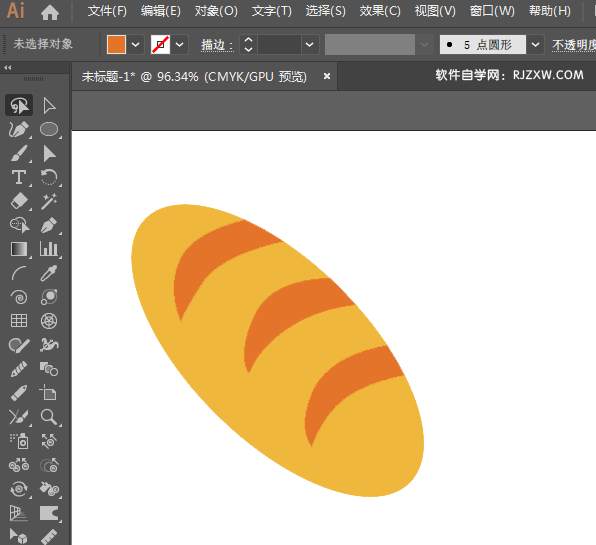
Task: Click the orange fill color swatch
Action: (x=116, y=45)
